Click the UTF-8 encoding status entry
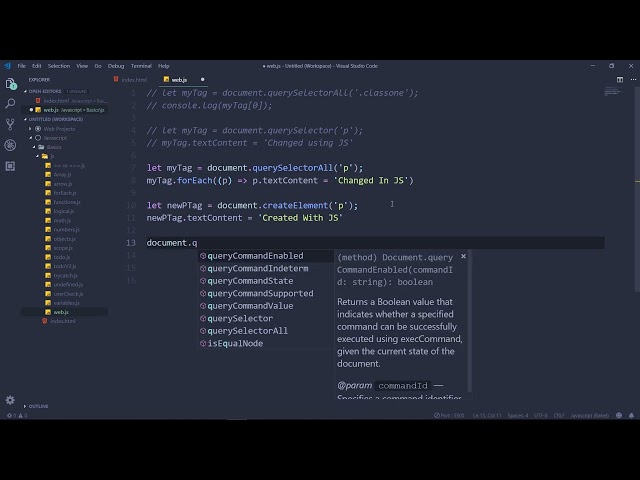 pyautogui.click(x=540, y=416)
